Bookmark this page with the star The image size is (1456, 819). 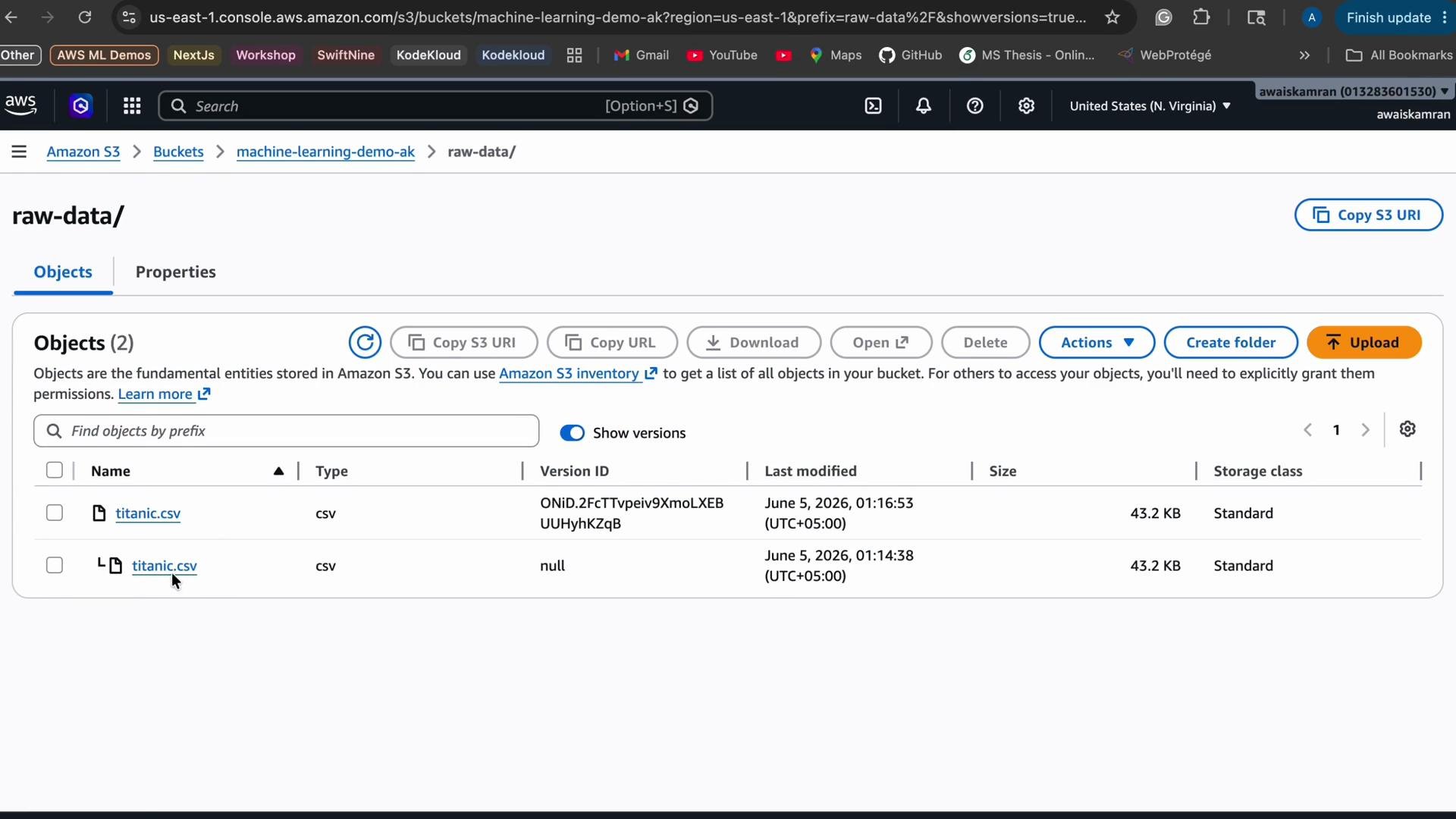[x=1112, y=17]
